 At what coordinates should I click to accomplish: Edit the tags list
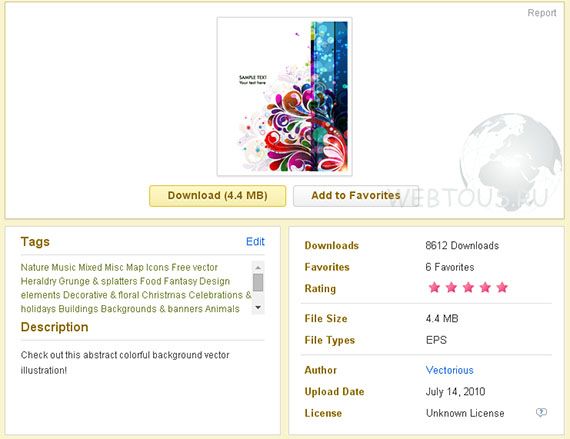[x=255, y=241]
